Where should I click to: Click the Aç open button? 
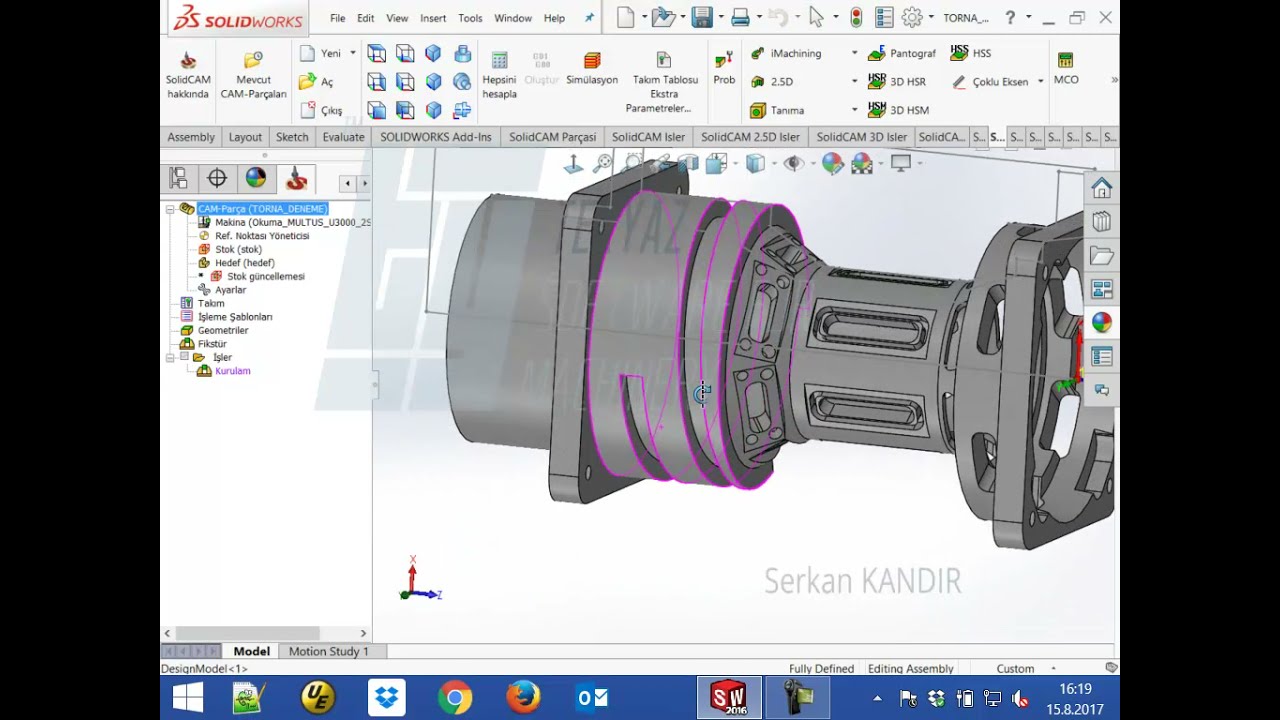coord(317,81)
